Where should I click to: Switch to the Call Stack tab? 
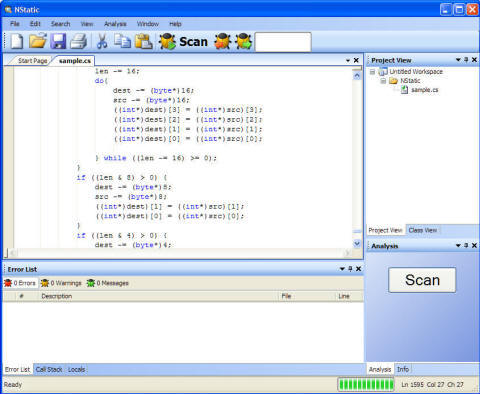point(49,370)
